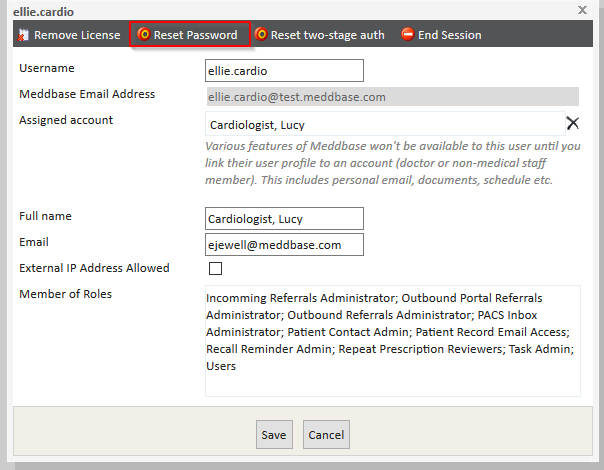
Task: Click the Meddbase Email Address field
Action: [391, 97]
